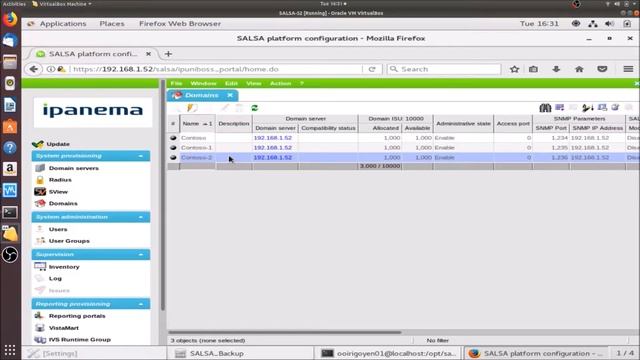Open Show Applications grid in dock
640x360 pixels.
coord(10,350)
